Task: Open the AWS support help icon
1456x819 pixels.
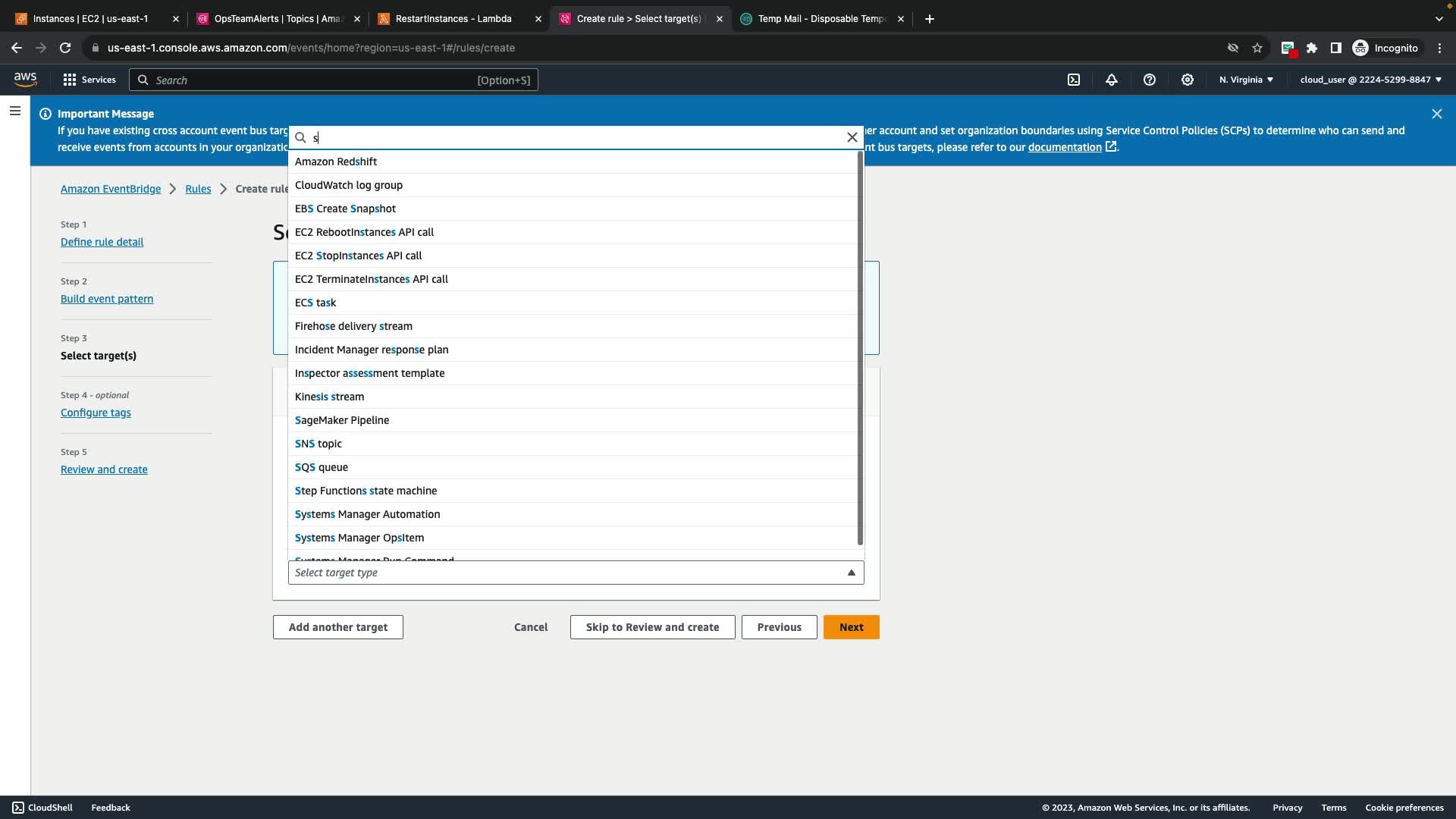Action: click(x=1150, y=80)
